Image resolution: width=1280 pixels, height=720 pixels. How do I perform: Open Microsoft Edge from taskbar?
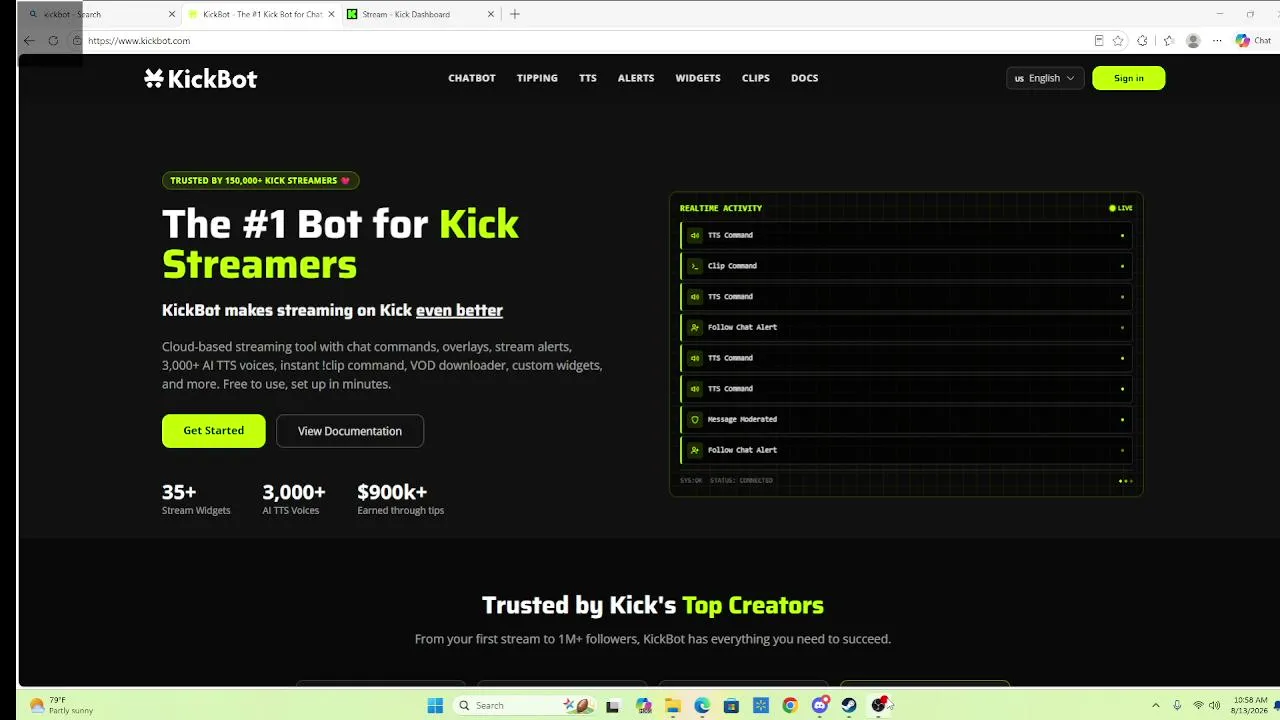tap(702, 705)
